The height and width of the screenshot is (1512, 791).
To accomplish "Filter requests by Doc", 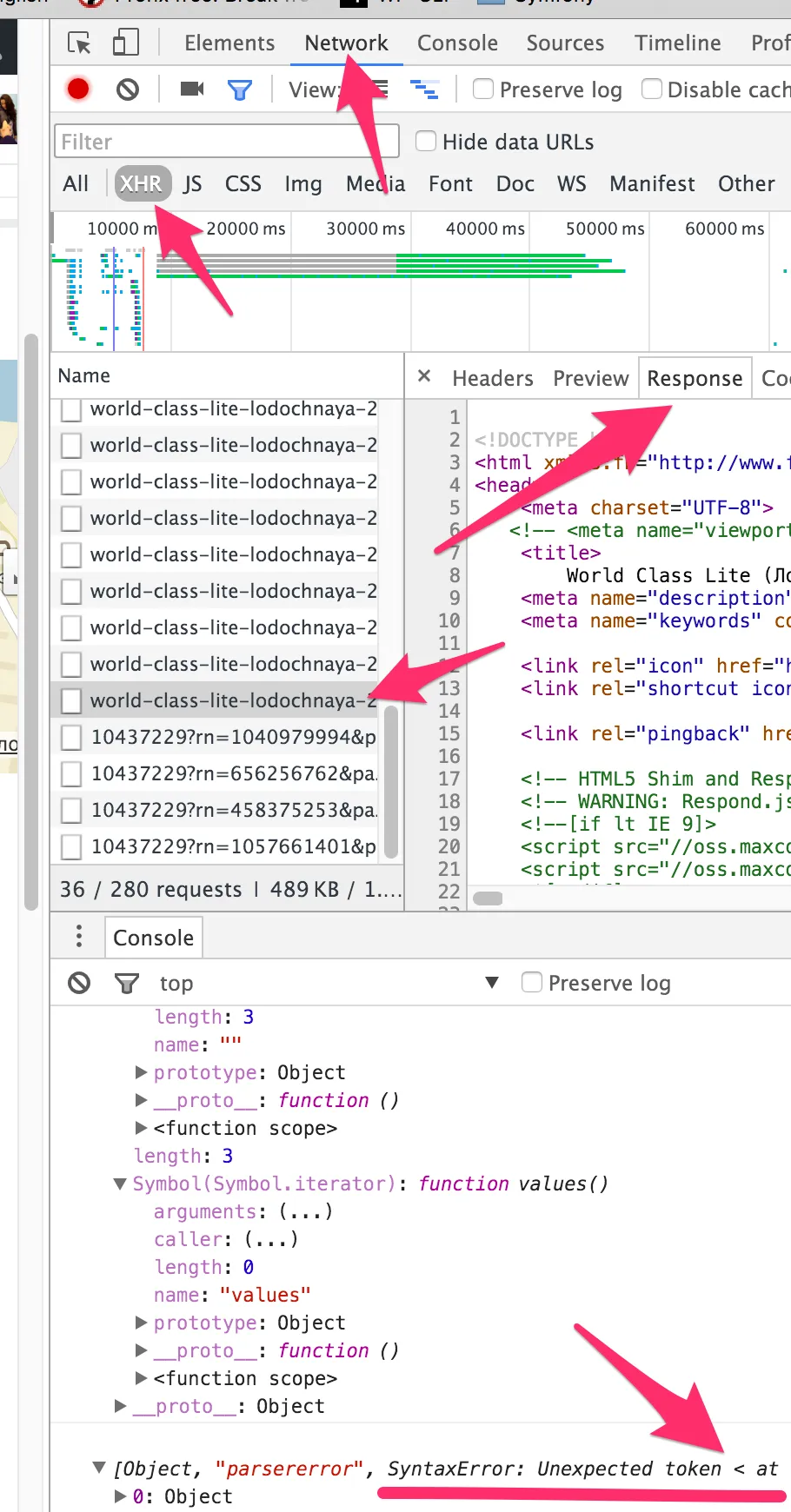I will tap(515, 183).
